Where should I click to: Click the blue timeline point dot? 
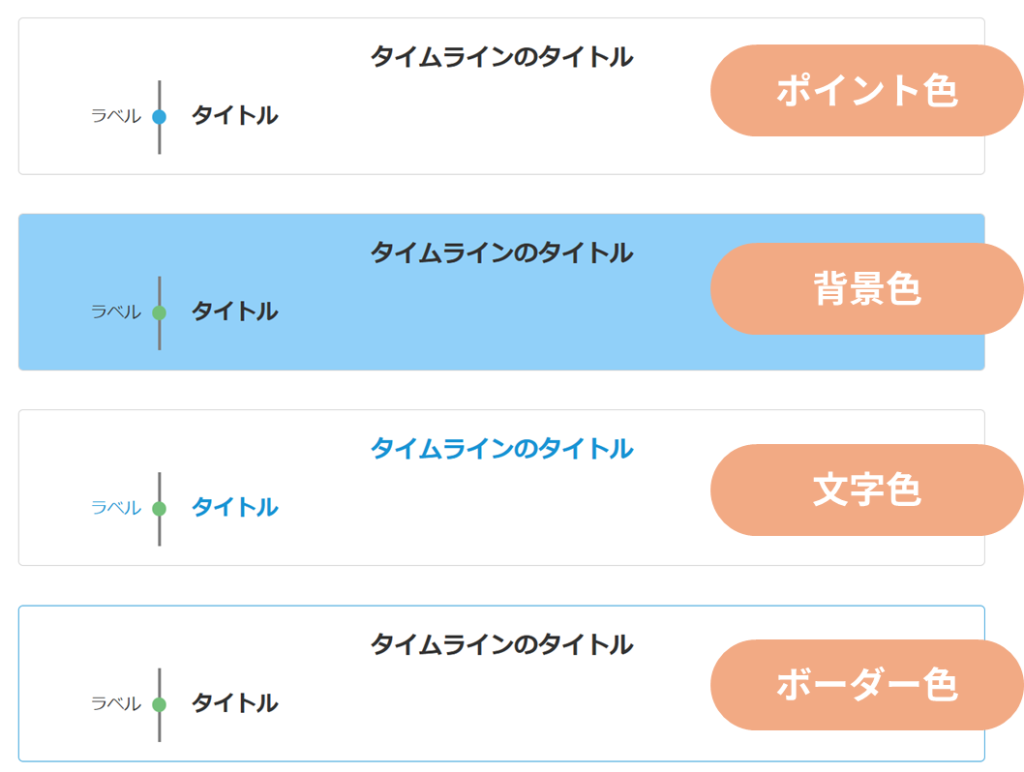(159, 117)
